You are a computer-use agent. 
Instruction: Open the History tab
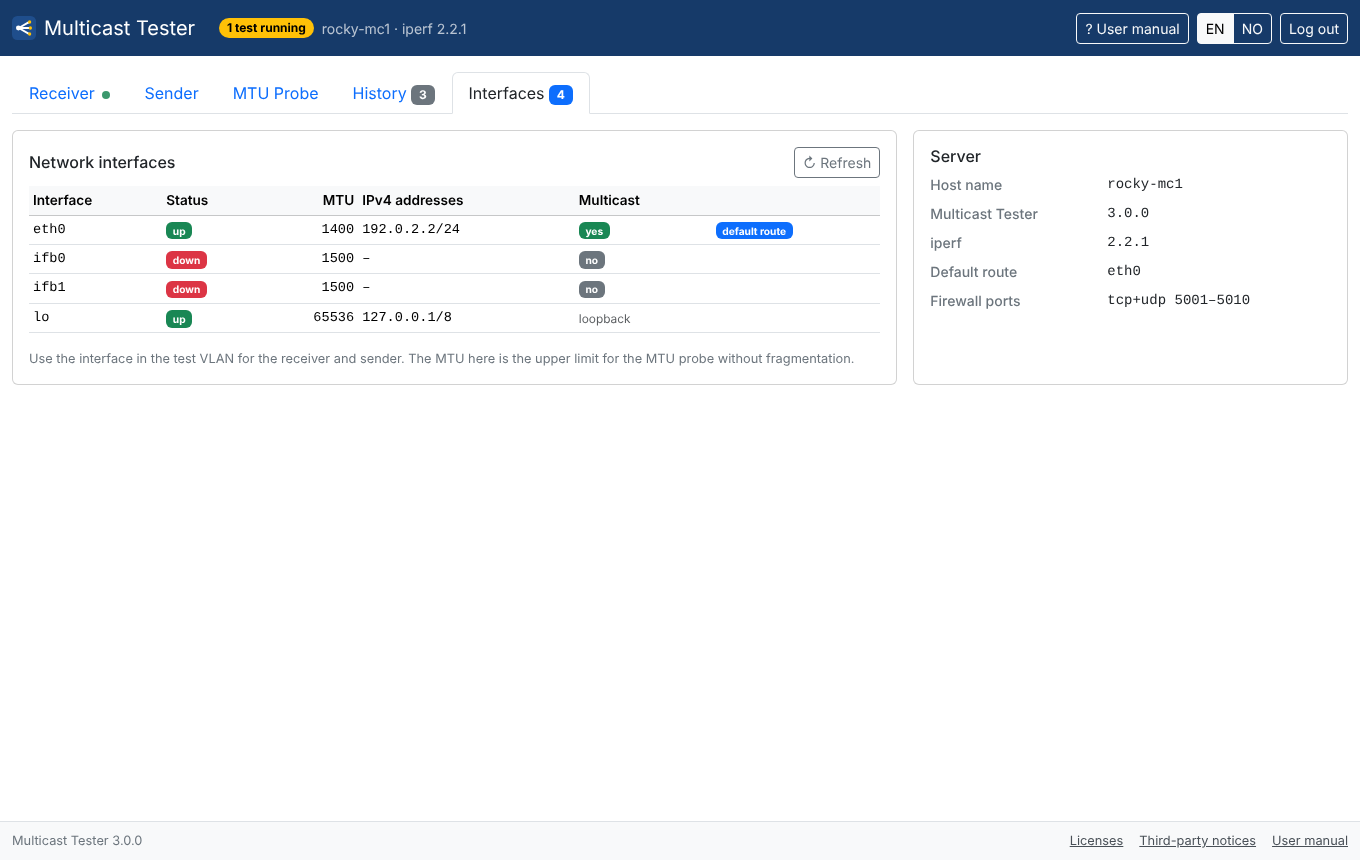[393, 93]
